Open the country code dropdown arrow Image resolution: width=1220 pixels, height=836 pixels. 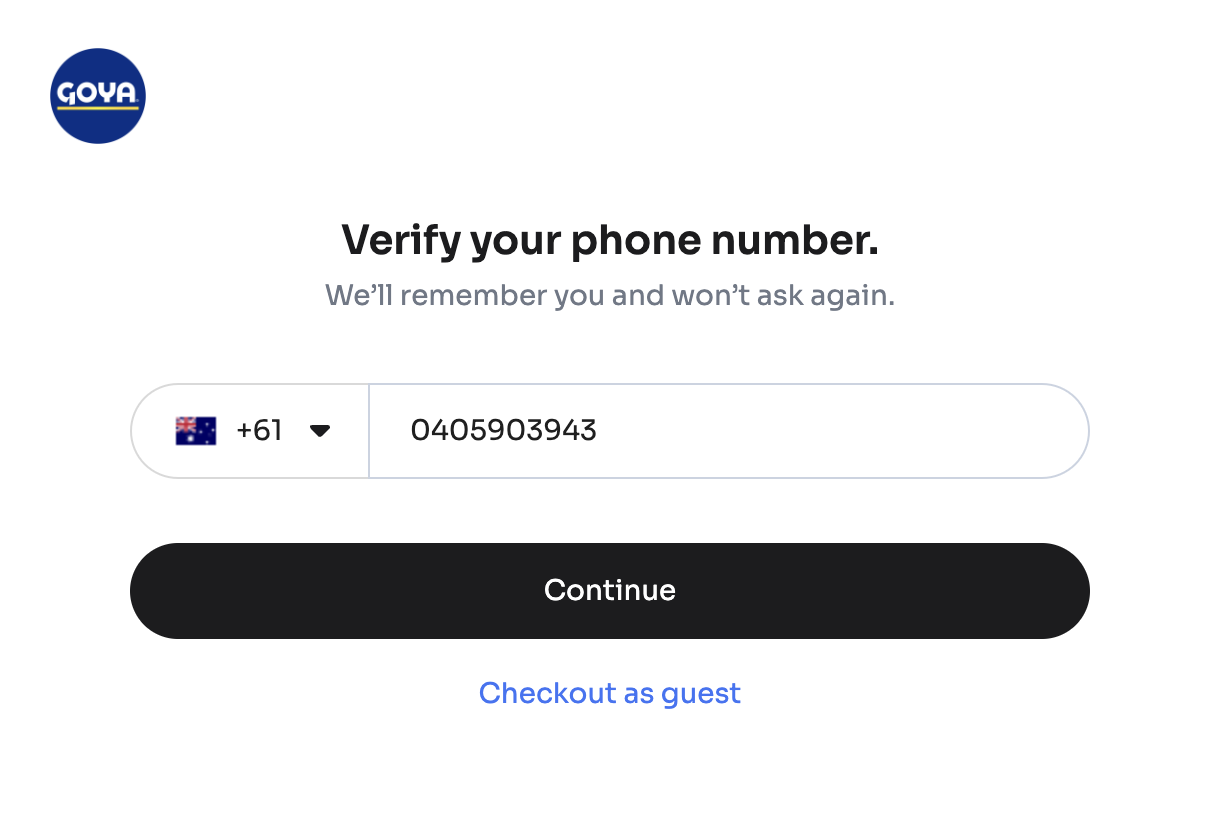pyautogui.click(x=320, y=431)
